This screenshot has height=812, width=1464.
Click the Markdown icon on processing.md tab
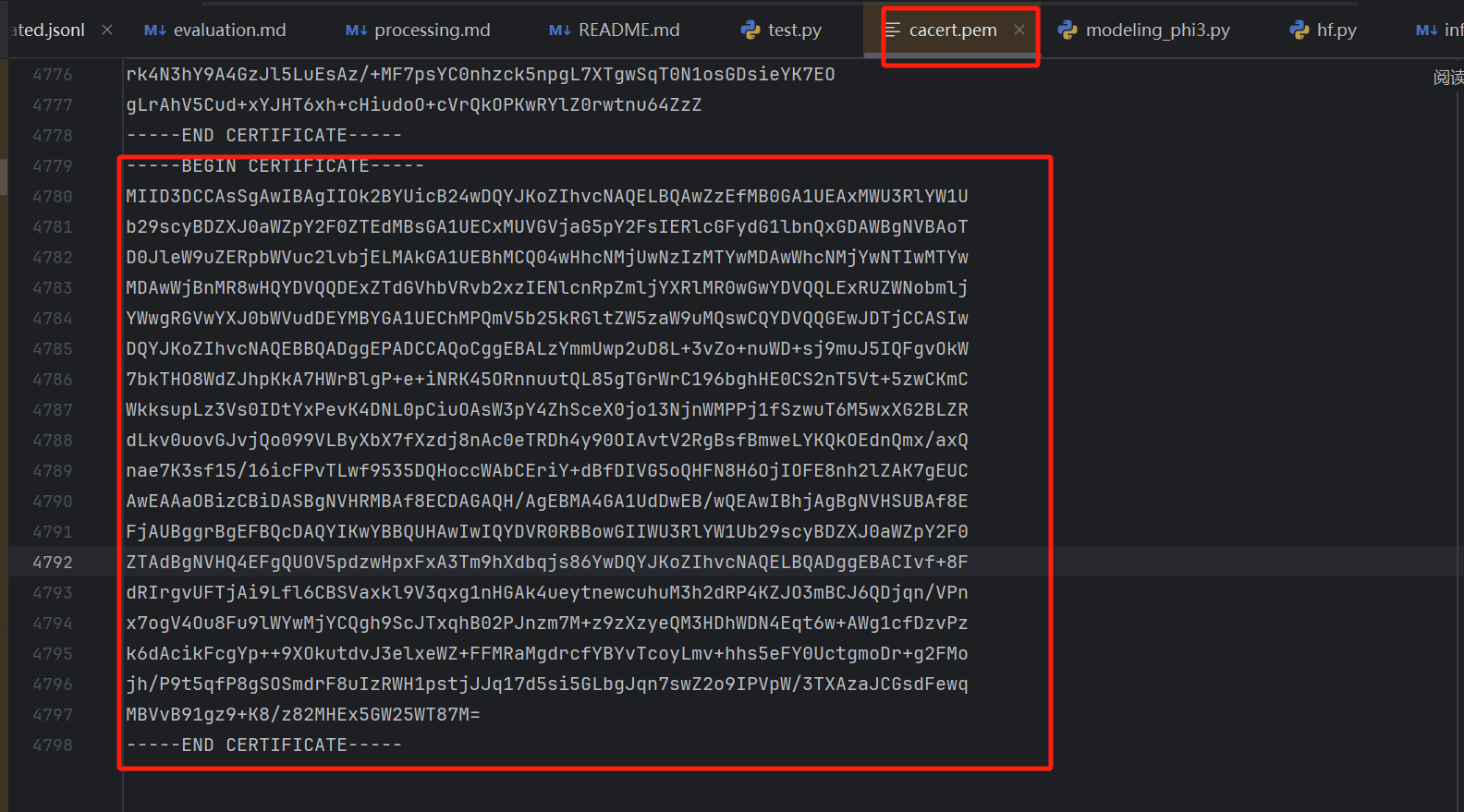[x=357, y=30]
